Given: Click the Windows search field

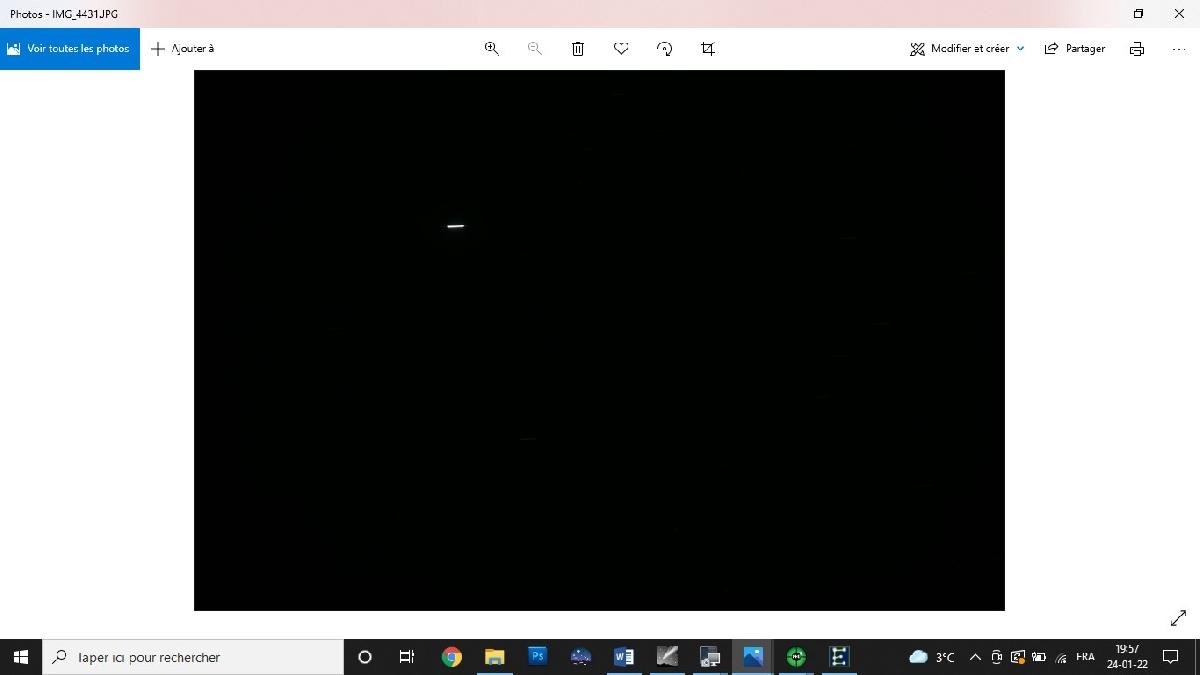Looking at the screenshot, I should pyautogui.click(x=192, y=657).
